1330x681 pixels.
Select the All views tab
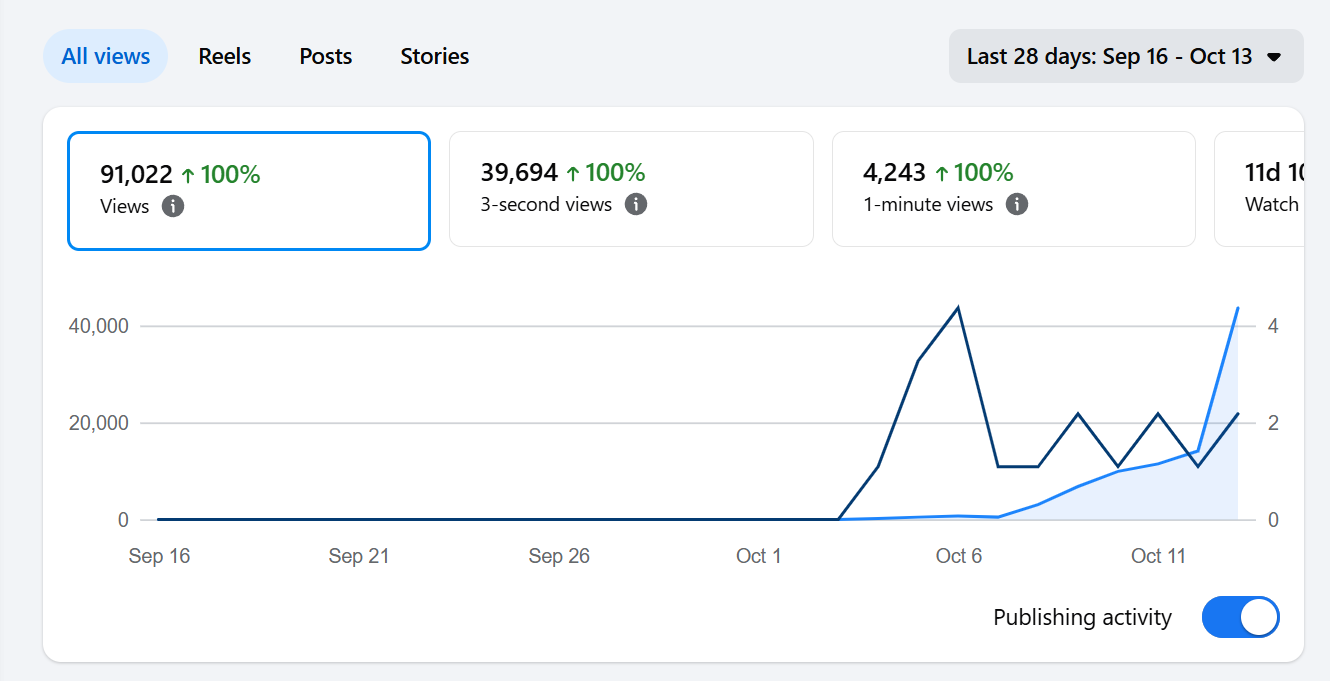click(106, 56)
